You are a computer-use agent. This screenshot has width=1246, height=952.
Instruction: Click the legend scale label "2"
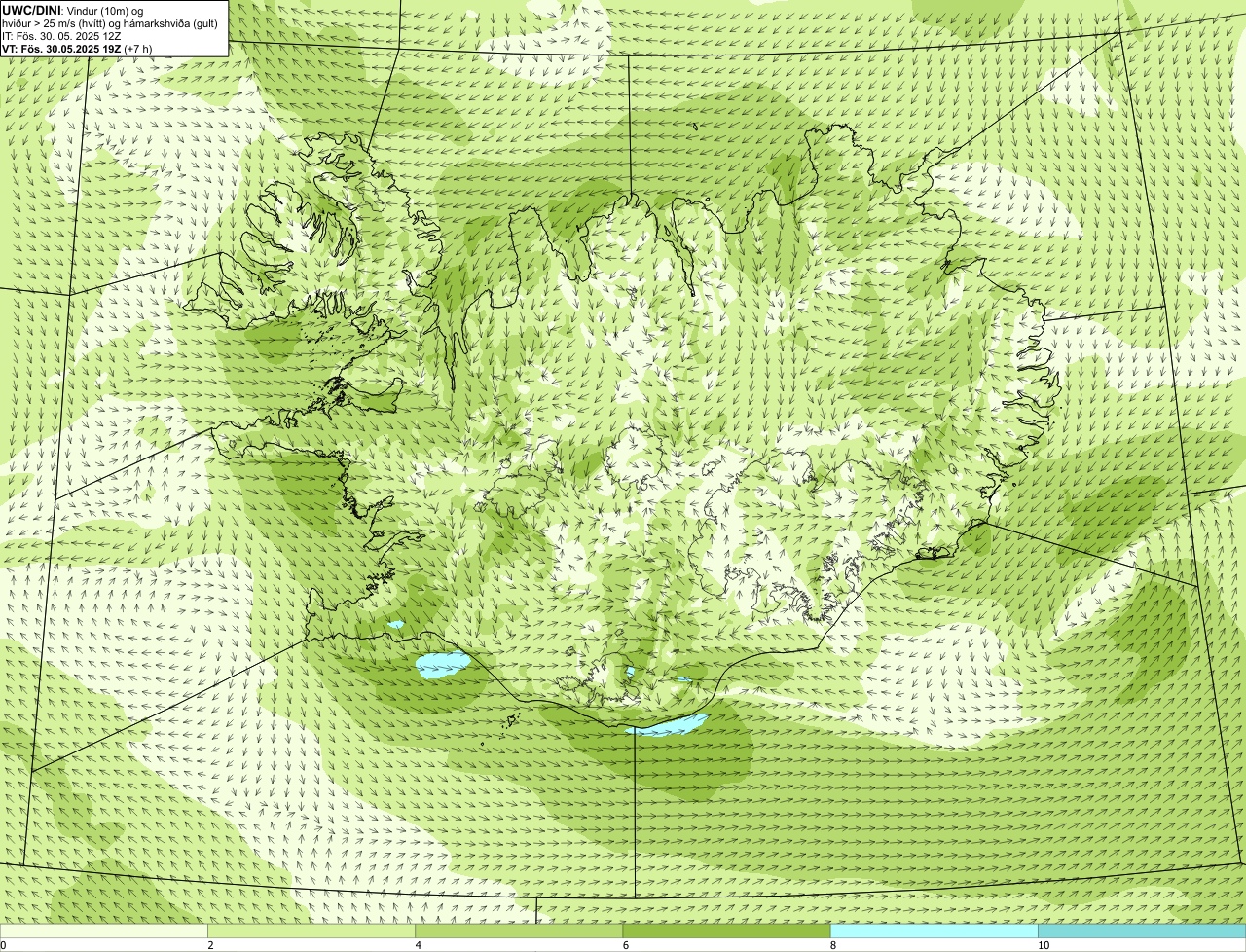(210, 945)
